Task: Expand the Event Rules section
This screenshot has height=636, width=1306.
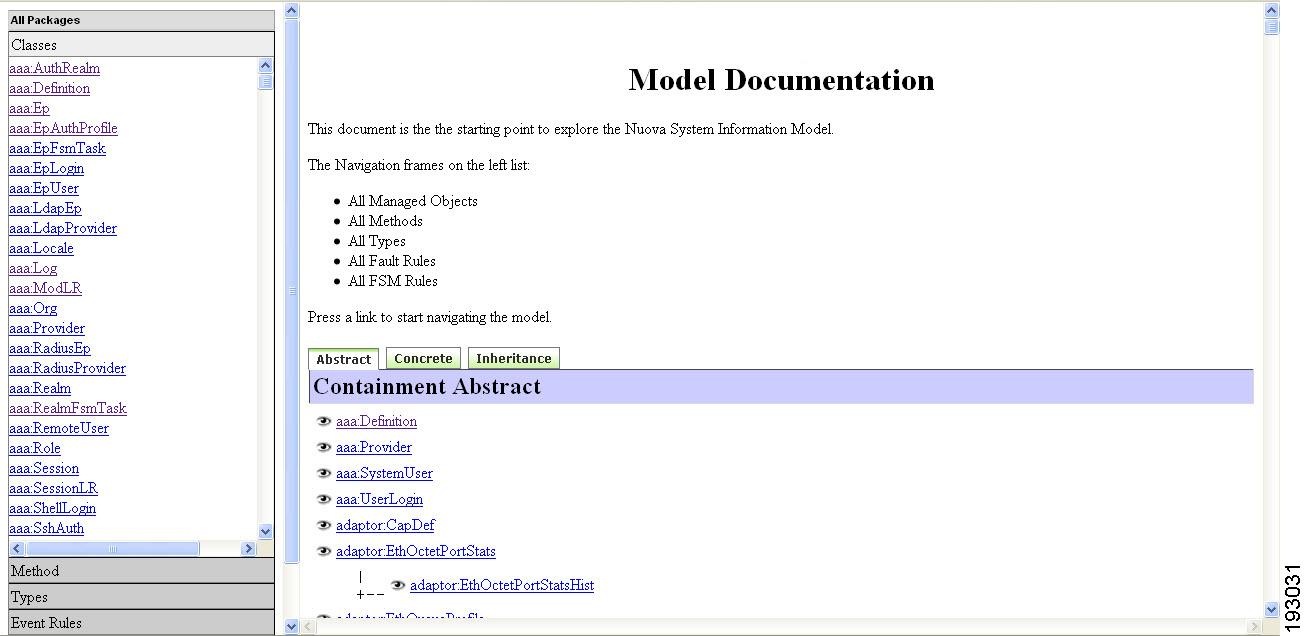Action: 141,622
